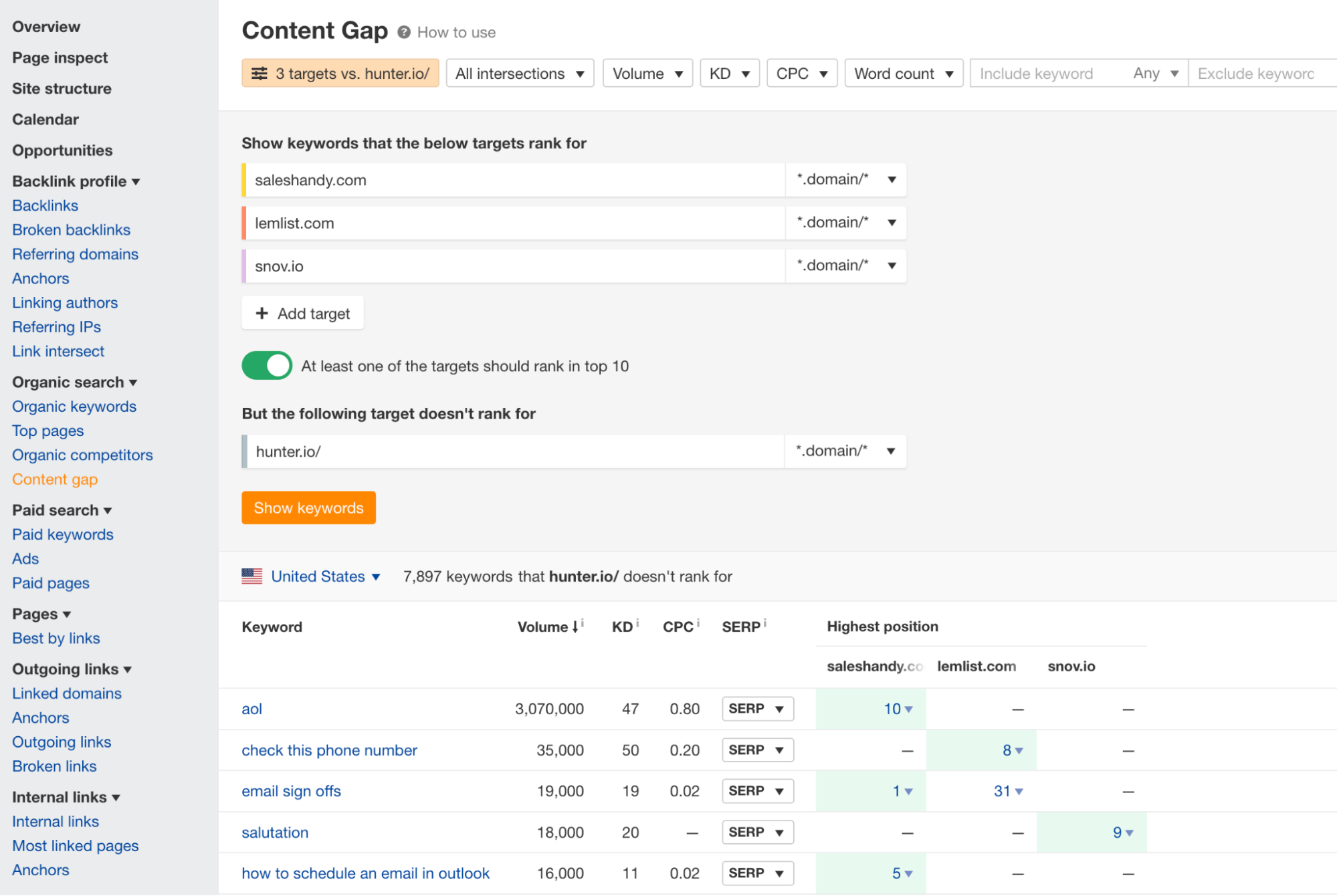Click the Include keyword input field
The image size is (1337, 896).
[1047, 74]
